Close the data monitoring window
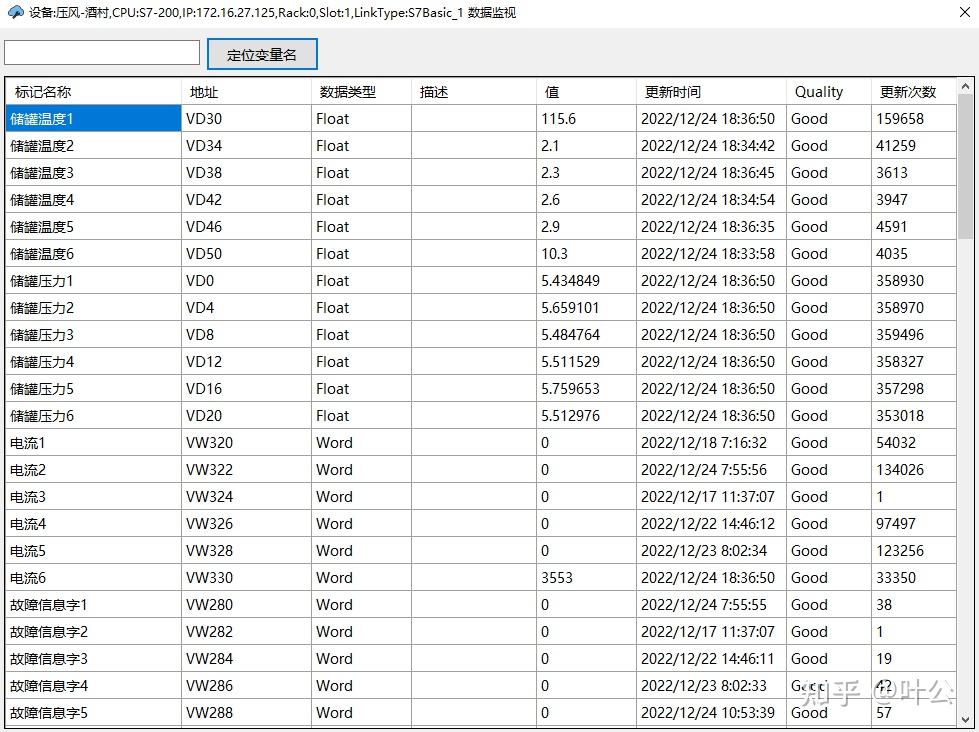 (x=963, y=13)
